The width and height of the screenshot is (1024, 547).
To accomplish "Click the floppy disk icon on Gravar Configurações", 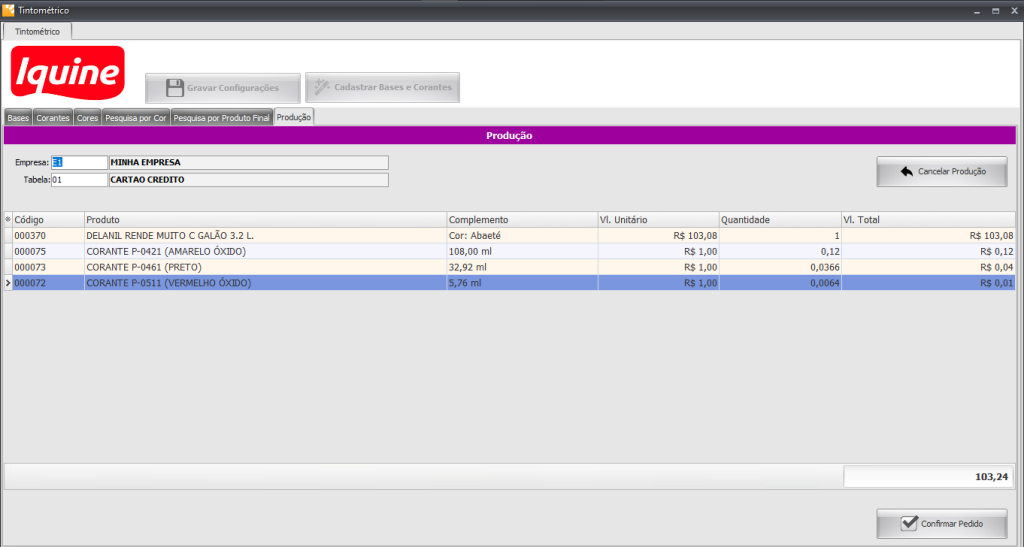I will 174,87.
